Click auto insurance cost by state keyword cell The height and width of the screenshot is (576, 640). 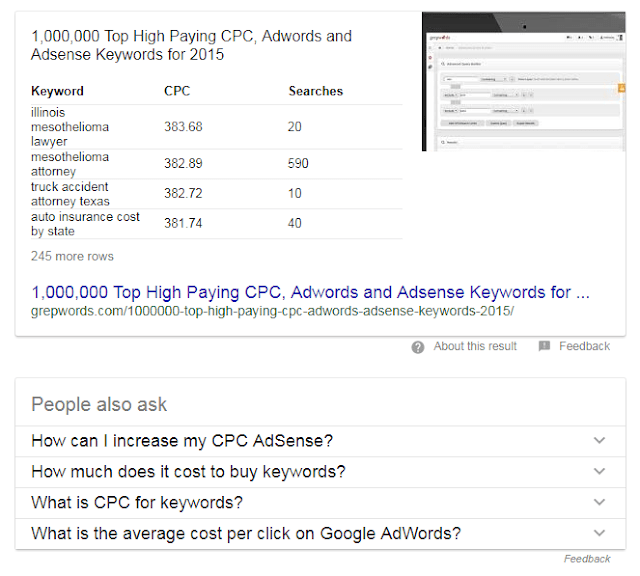tap(85, 224)
